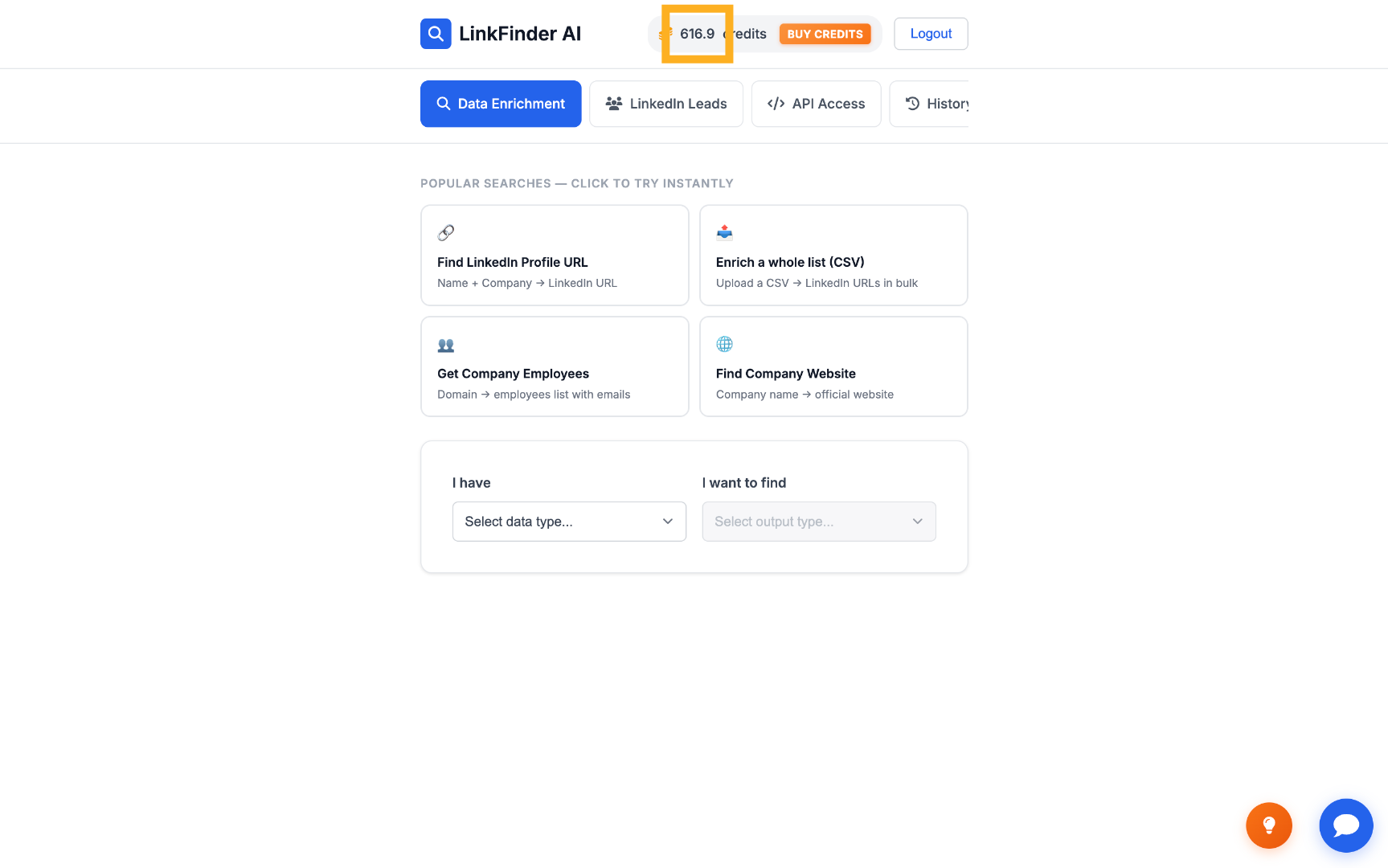Click the 'Company name → official website' text
The height and width of the screenshot is (868, 1388).
[805, 395]
